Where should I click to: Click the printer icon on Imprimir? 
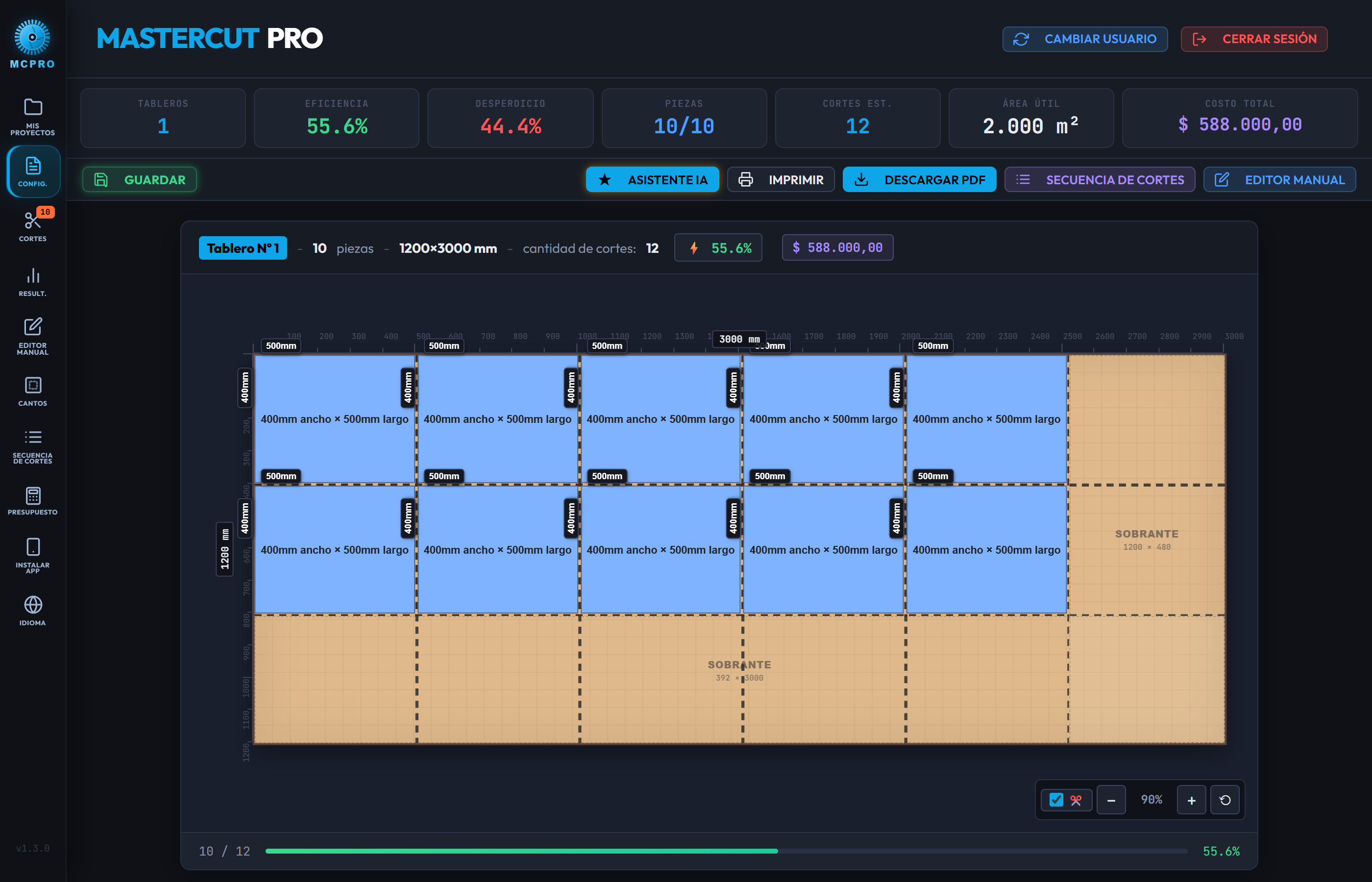pos(746,180)
